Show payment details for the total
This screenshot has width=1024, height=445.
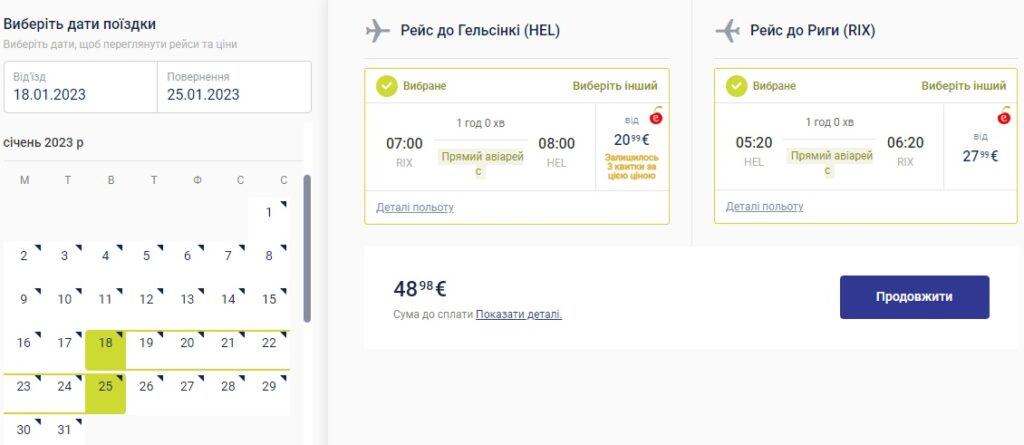click(519, 314)
